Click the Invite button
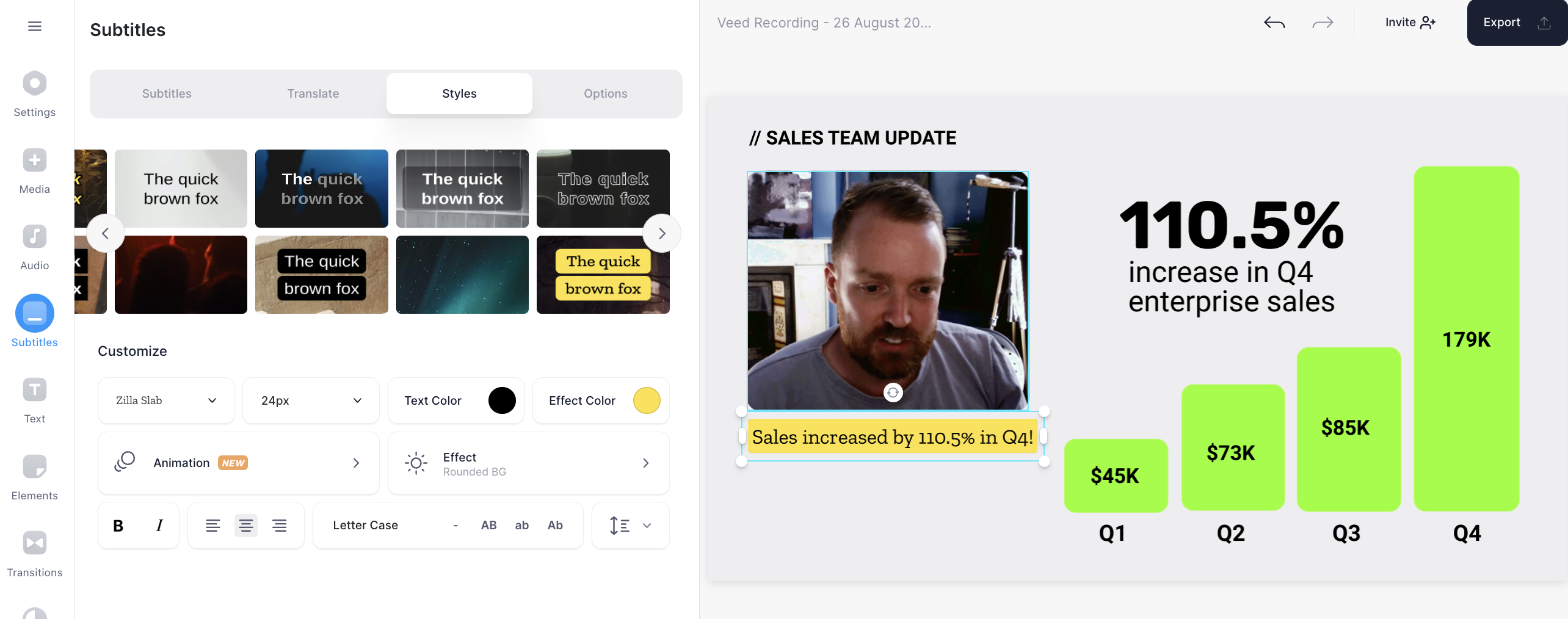 [x=1410, y=23]
